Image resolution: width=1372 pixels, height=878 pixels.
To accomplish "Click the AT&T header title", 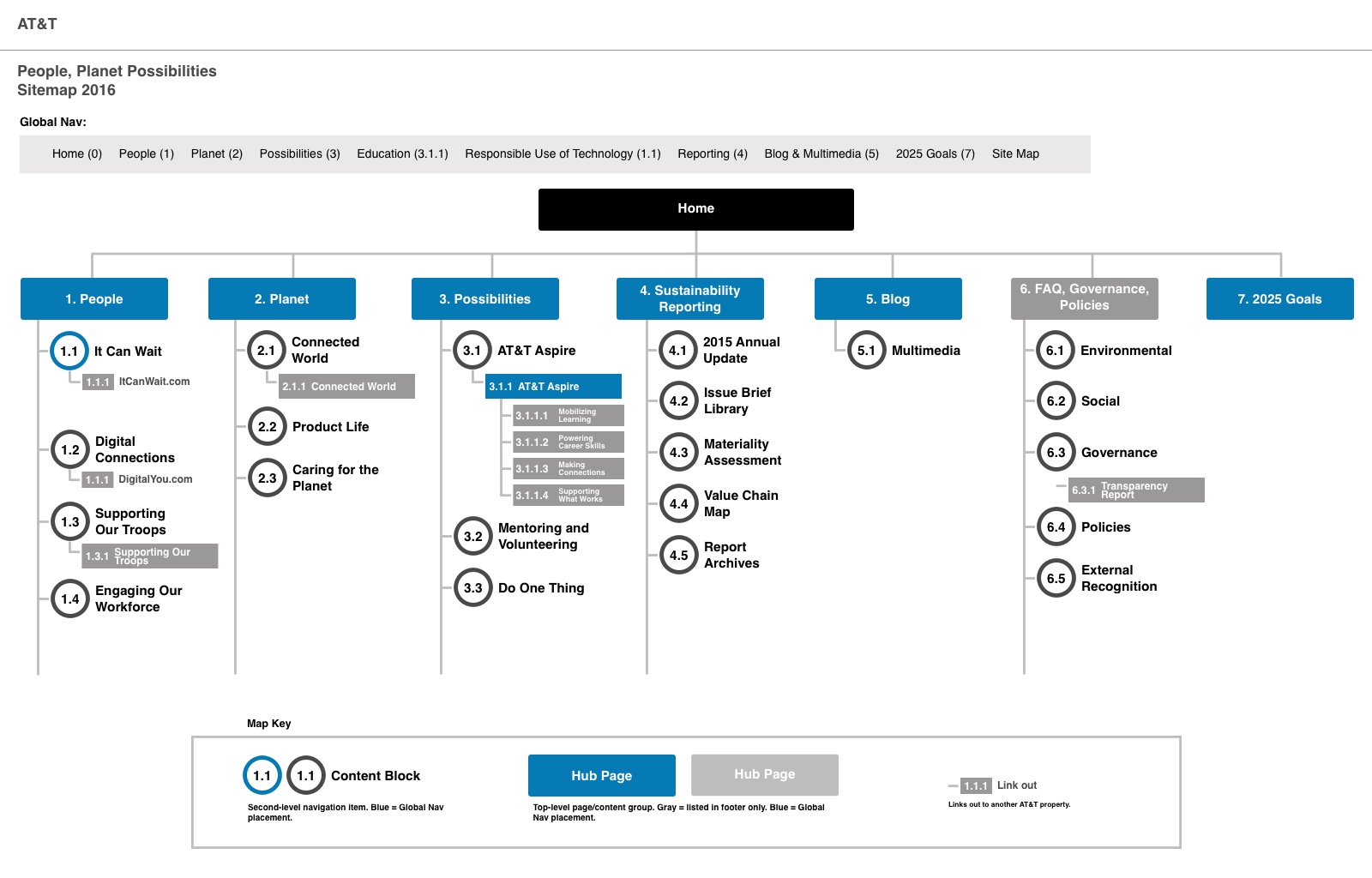I will (x=37, y=24).
